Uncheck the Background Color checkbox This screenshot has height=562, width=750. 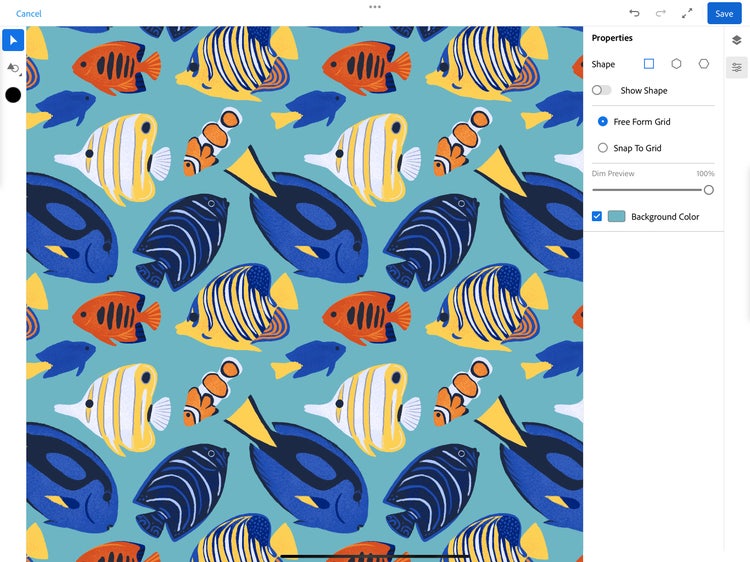(596, 216)
